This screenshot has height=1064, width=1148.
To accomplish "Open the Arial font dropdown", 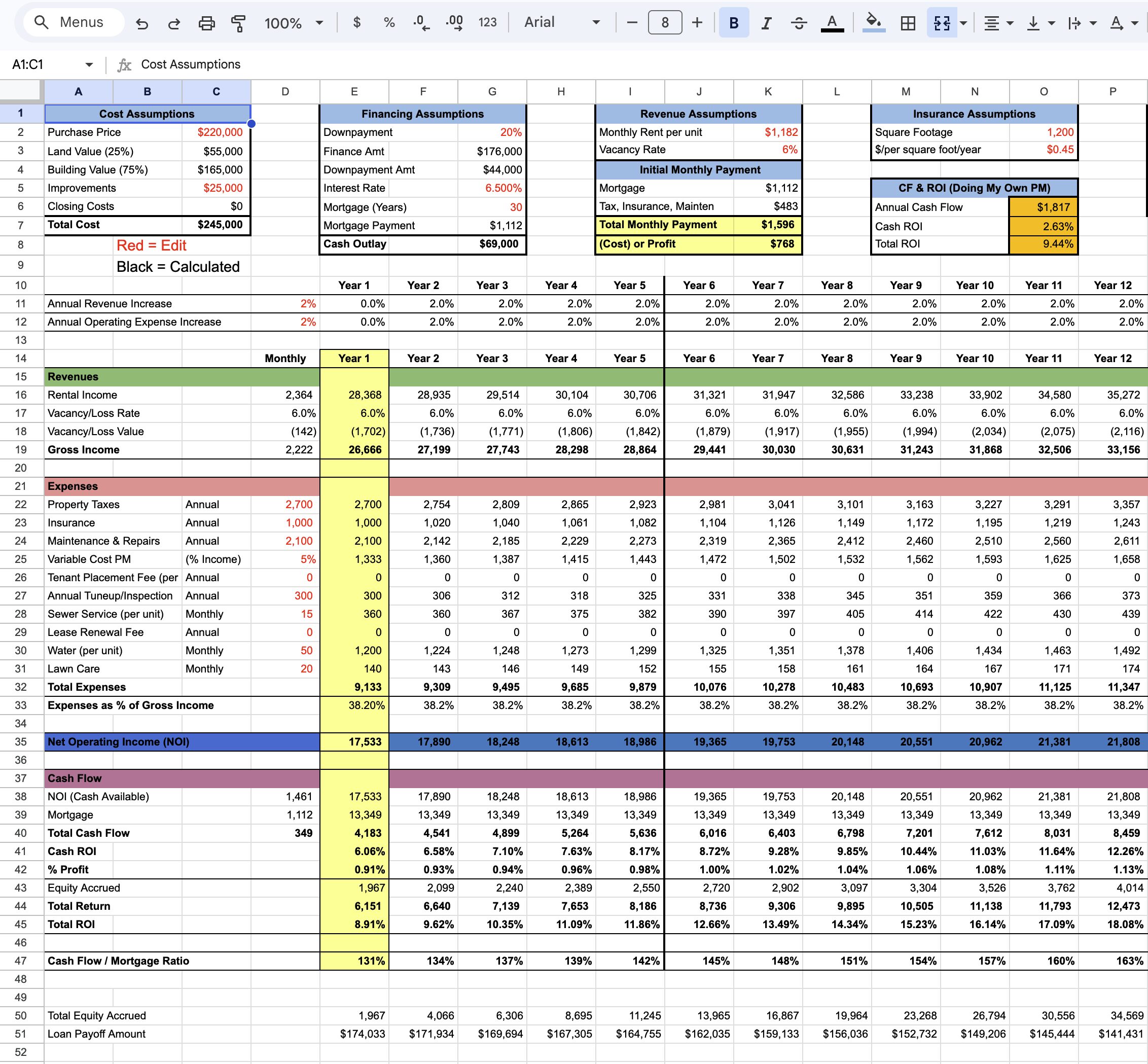I will (561, 23).
